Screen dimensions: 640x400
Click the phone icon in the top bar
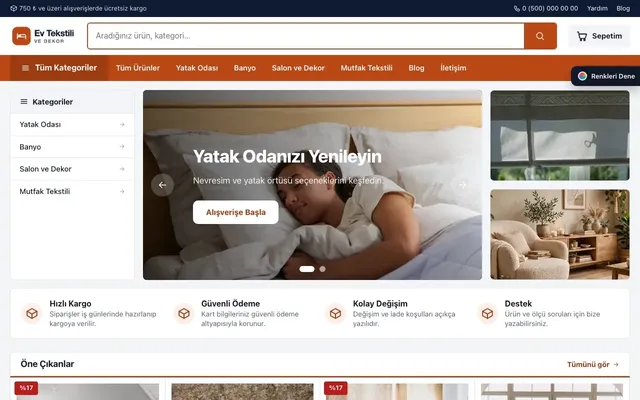tap(517, 8)
